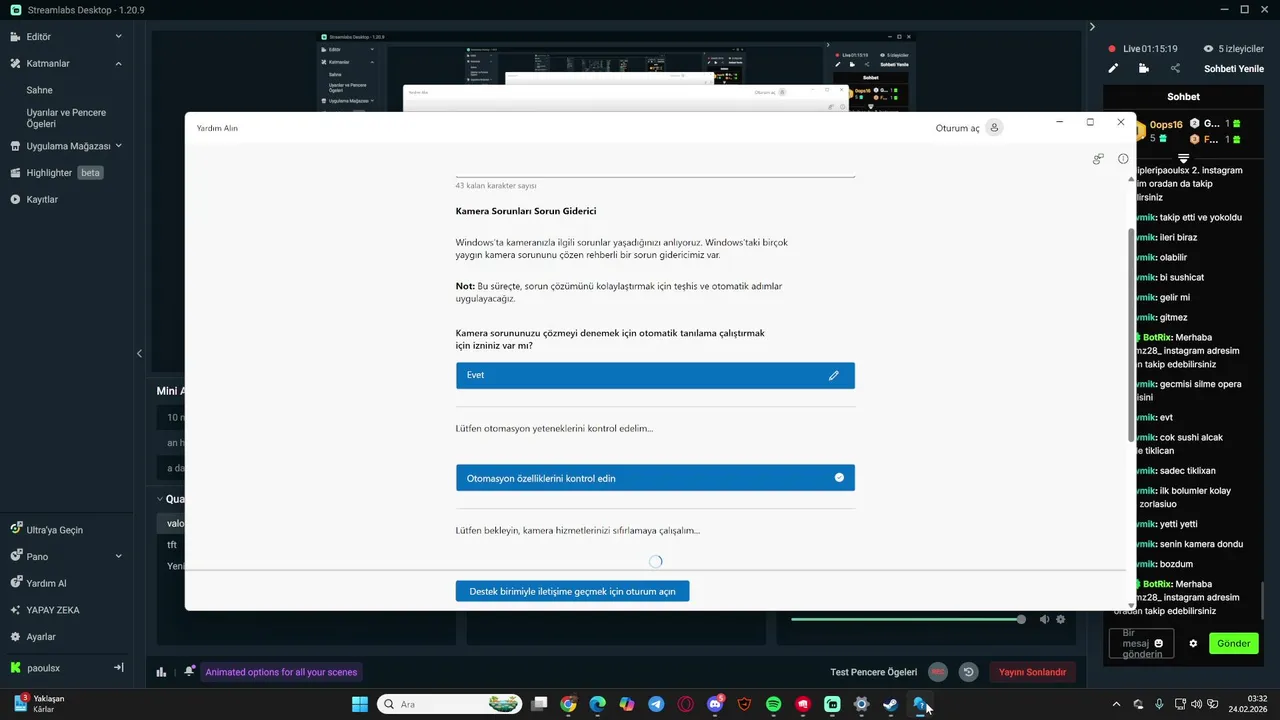Image resolution: width=1280 pixels, height=720 pixels.
Task: Click the 5 izleyiciler eye icon
Action: (1208, 48)
